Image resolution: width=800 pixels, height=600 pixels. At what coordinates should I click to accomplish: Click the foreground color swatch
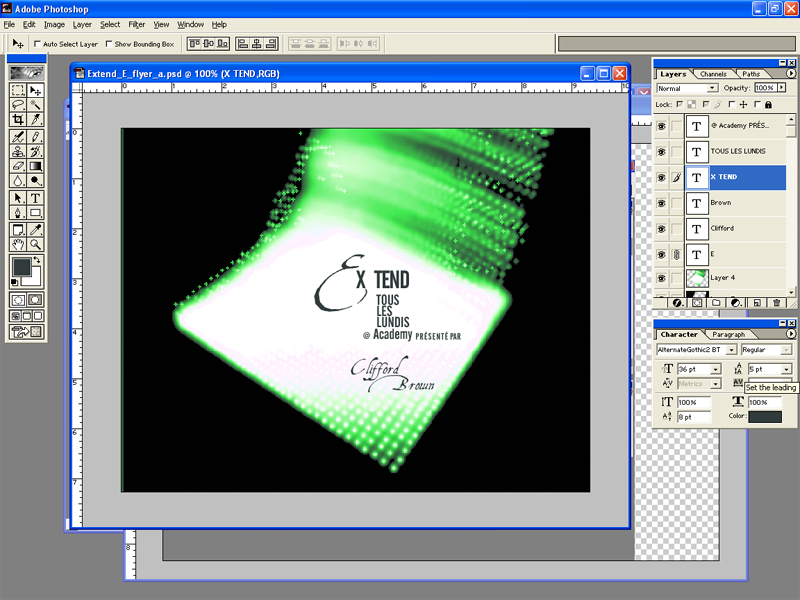click(21, 266)
